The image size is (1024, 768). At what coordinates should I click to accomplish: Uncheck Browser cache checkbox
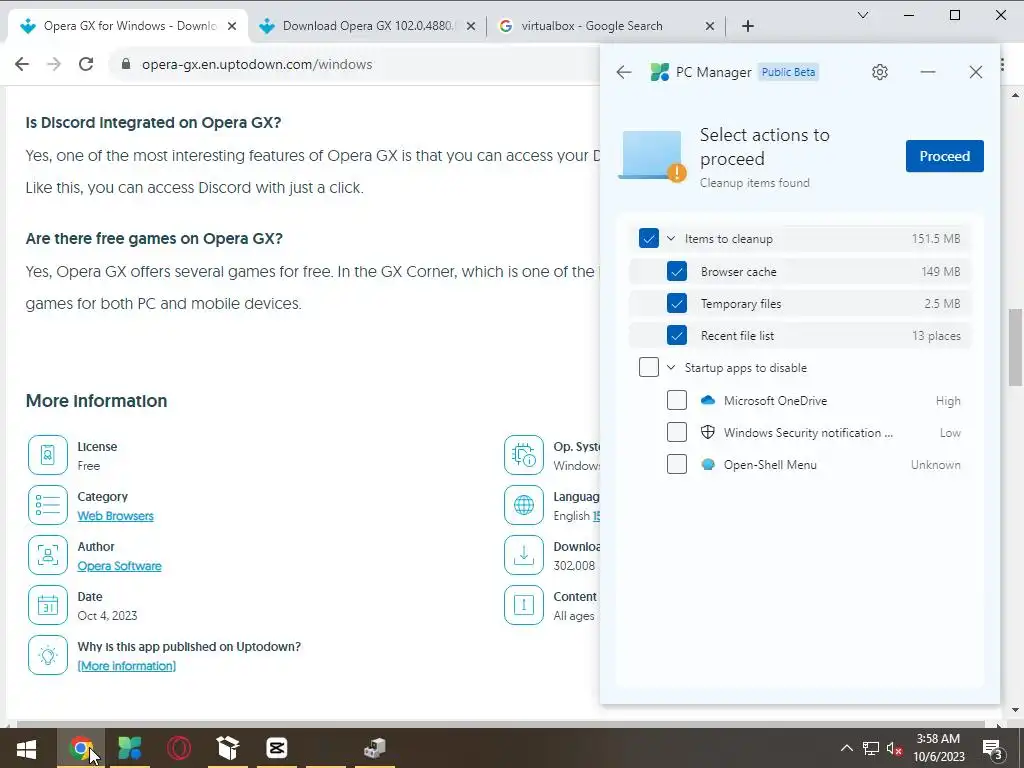tap(677, 271)
